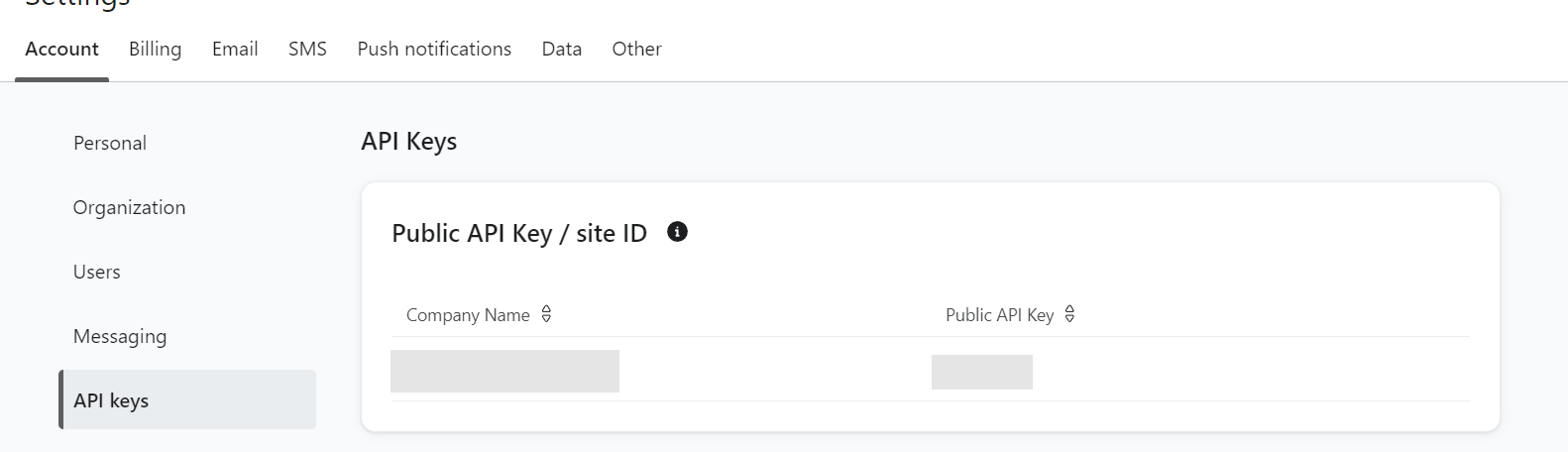1568x452 pixels.
Task: Select Messaging in the sidebar
Action: pos(120,336)
